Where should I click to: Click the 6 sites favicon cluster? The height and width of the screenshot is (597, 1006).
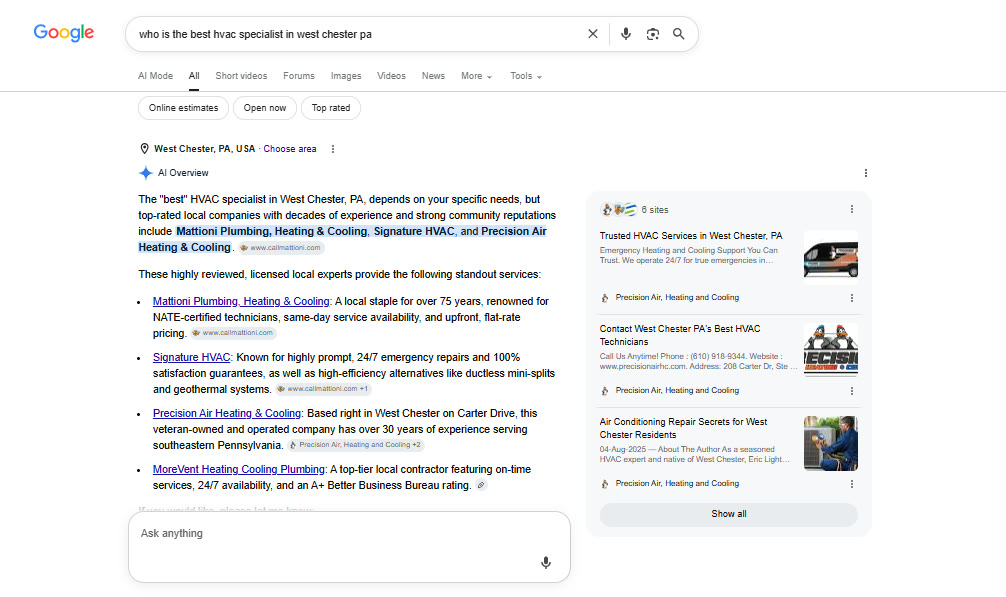pyautogui.click(x=618, y=210)
